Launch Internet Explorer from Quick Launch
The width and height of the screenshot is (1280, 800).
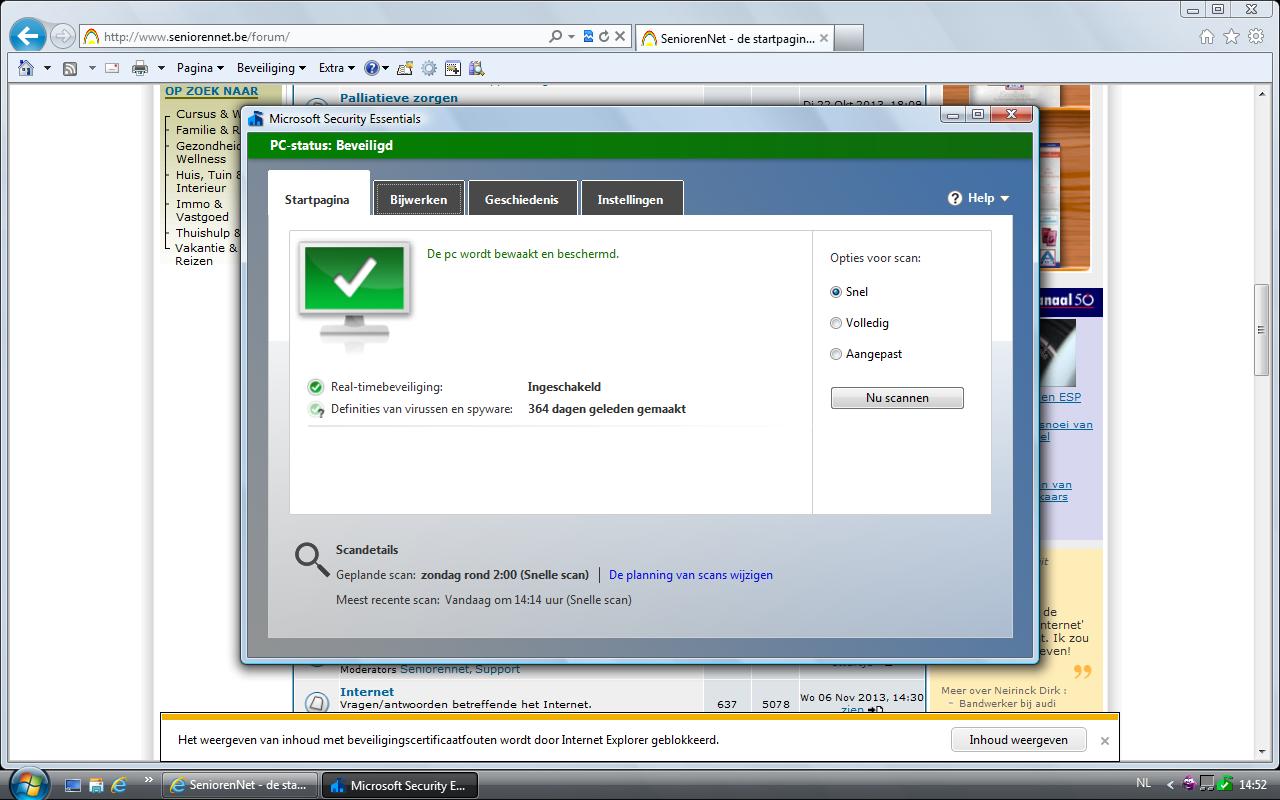point(118,785)
